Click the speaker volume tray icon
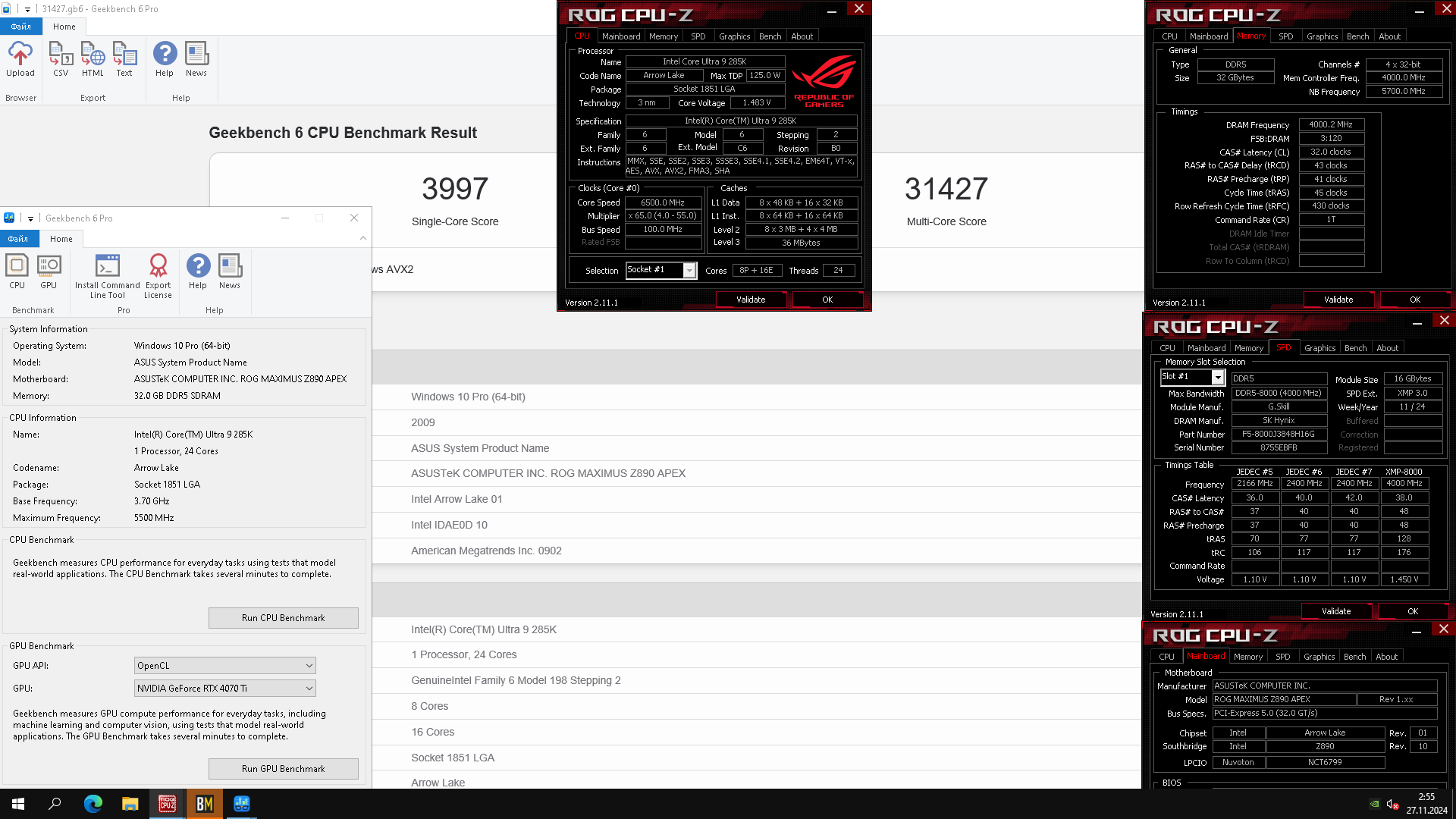Screen dimensions: 1456x819 (x=1392, y=804)
